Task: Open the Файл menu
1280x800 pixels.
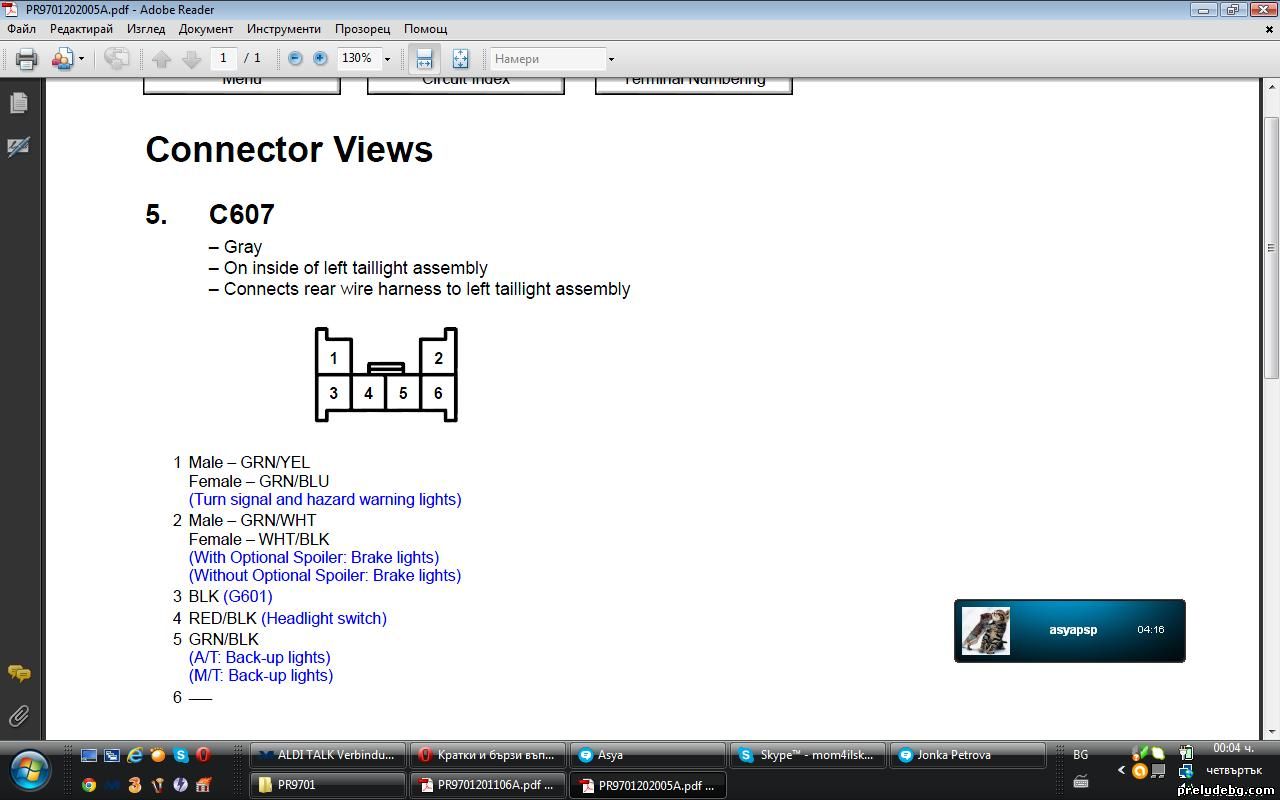Action: pyautogui.click(x=21, y=29)
